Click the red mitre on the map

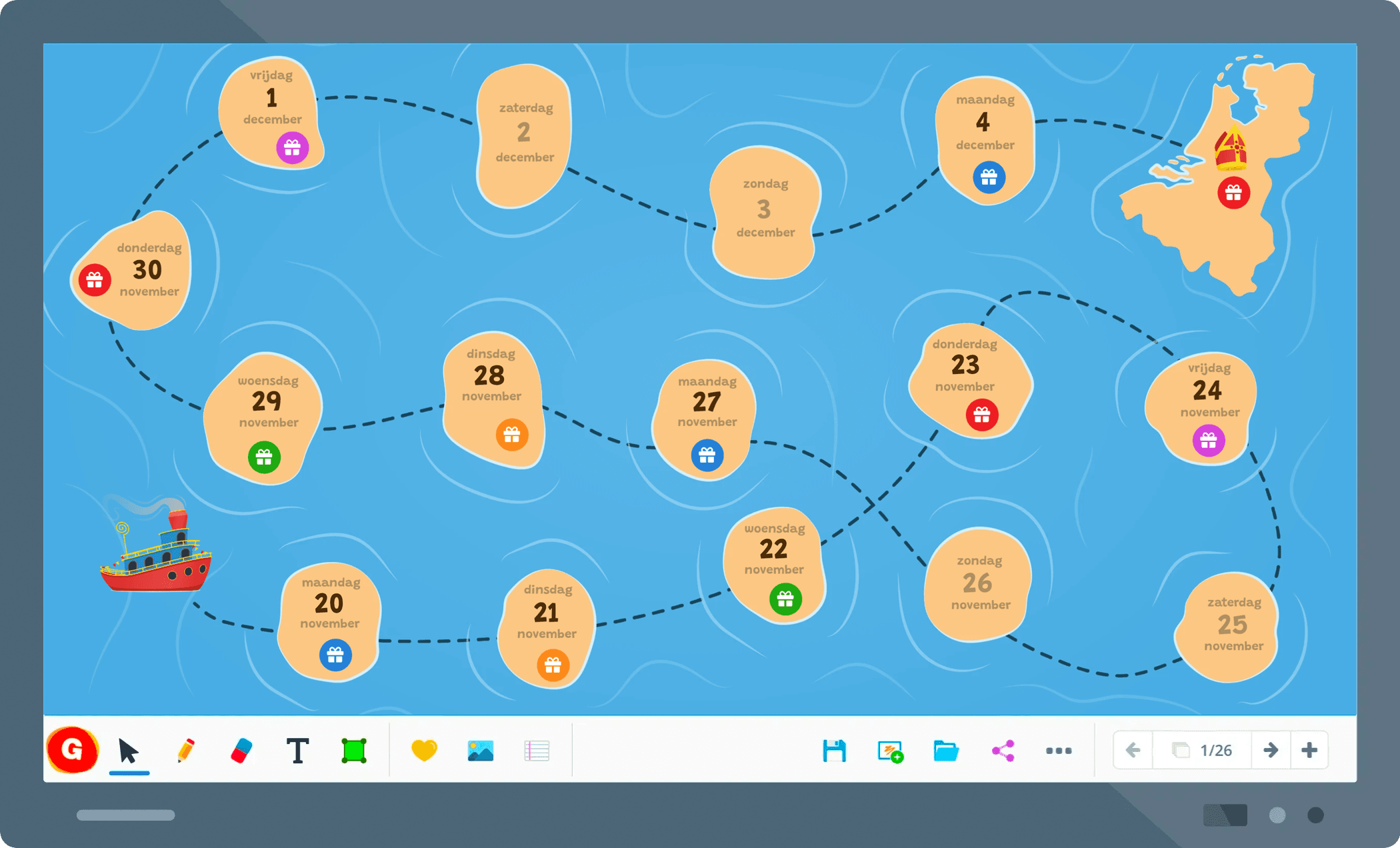coord(1231,148)
